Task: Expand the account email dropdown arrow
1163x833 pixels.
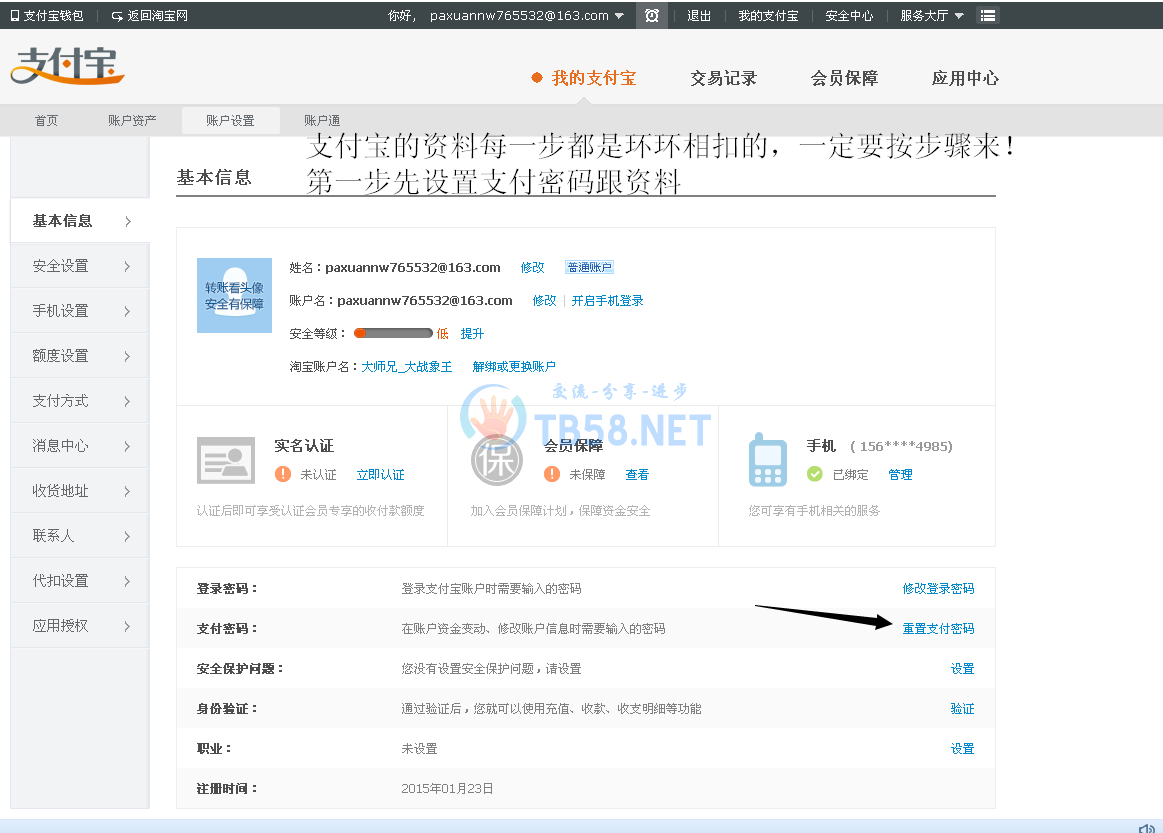Action: tap(619, 16)
